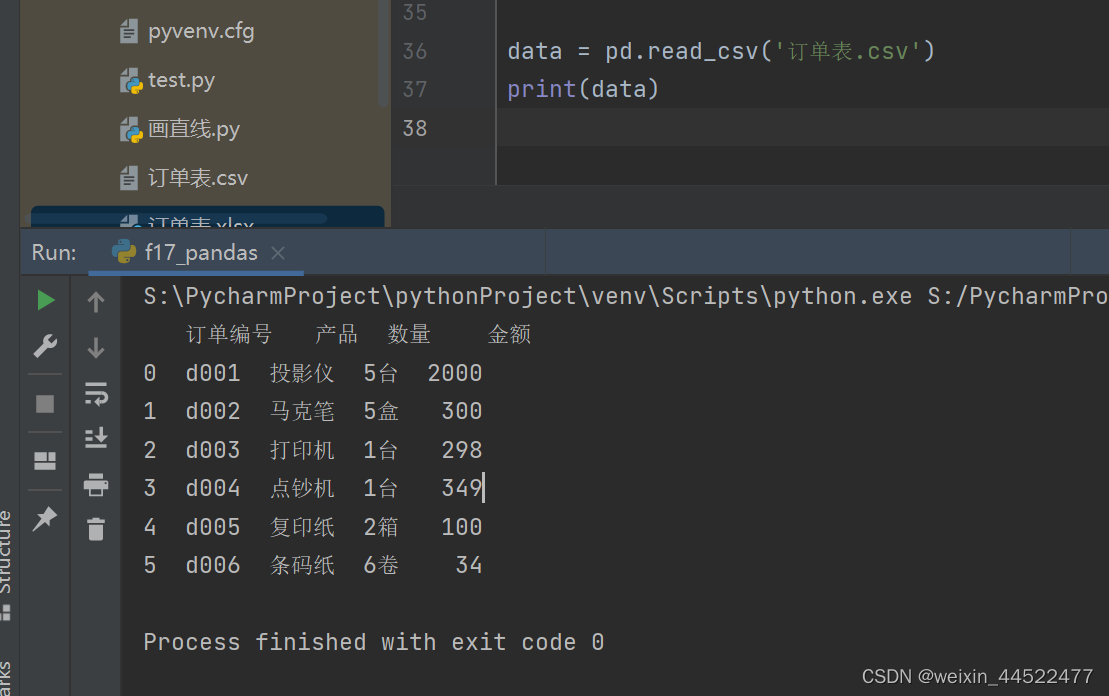Click the 金额 column header in output

tap(509, 334)
